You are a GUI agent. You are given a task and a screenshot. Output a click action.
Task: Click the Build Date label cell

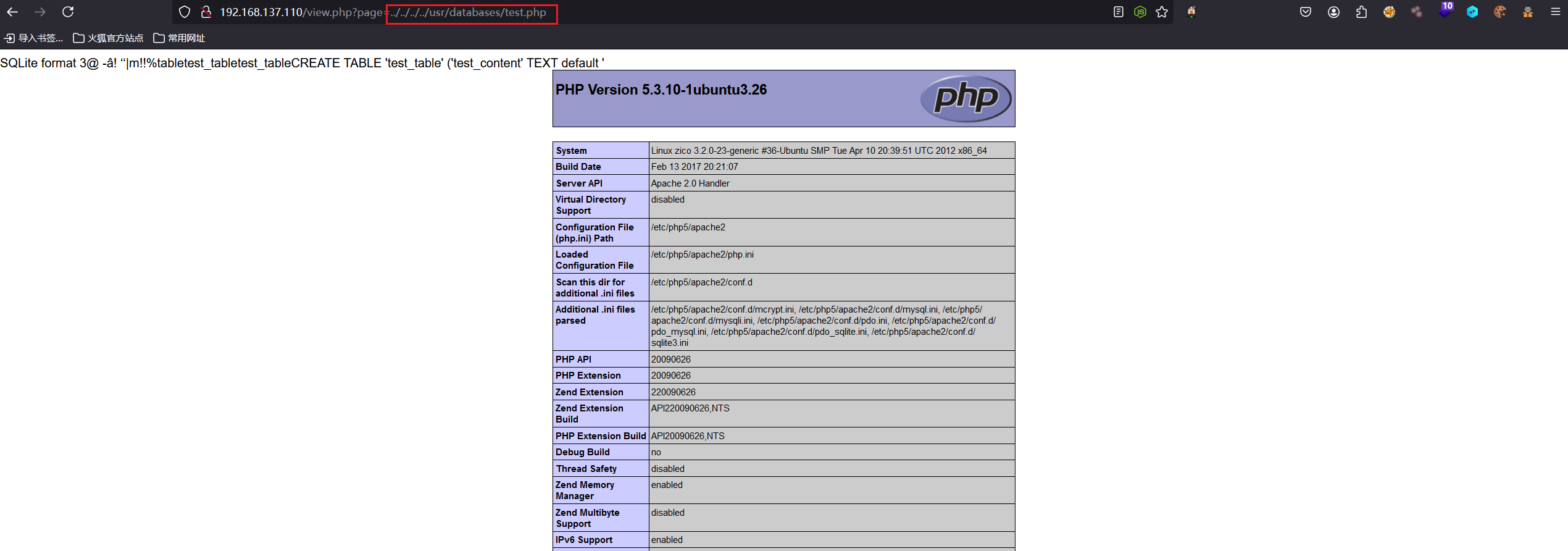click(x=601, y=167)
